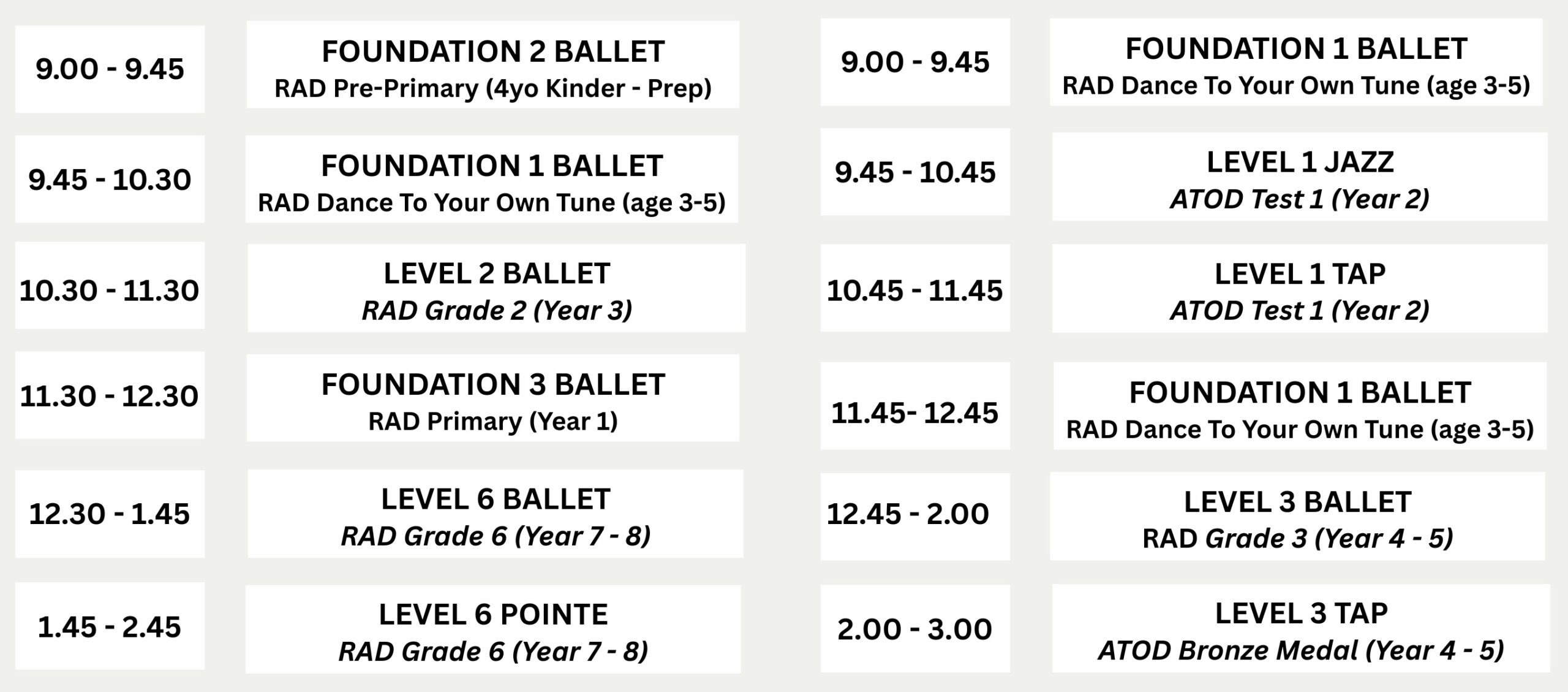This screenshot has height=692, width=1568.
Task: Click the 9.45 - 10.30 time slot
Action: (x=110, y=179)
